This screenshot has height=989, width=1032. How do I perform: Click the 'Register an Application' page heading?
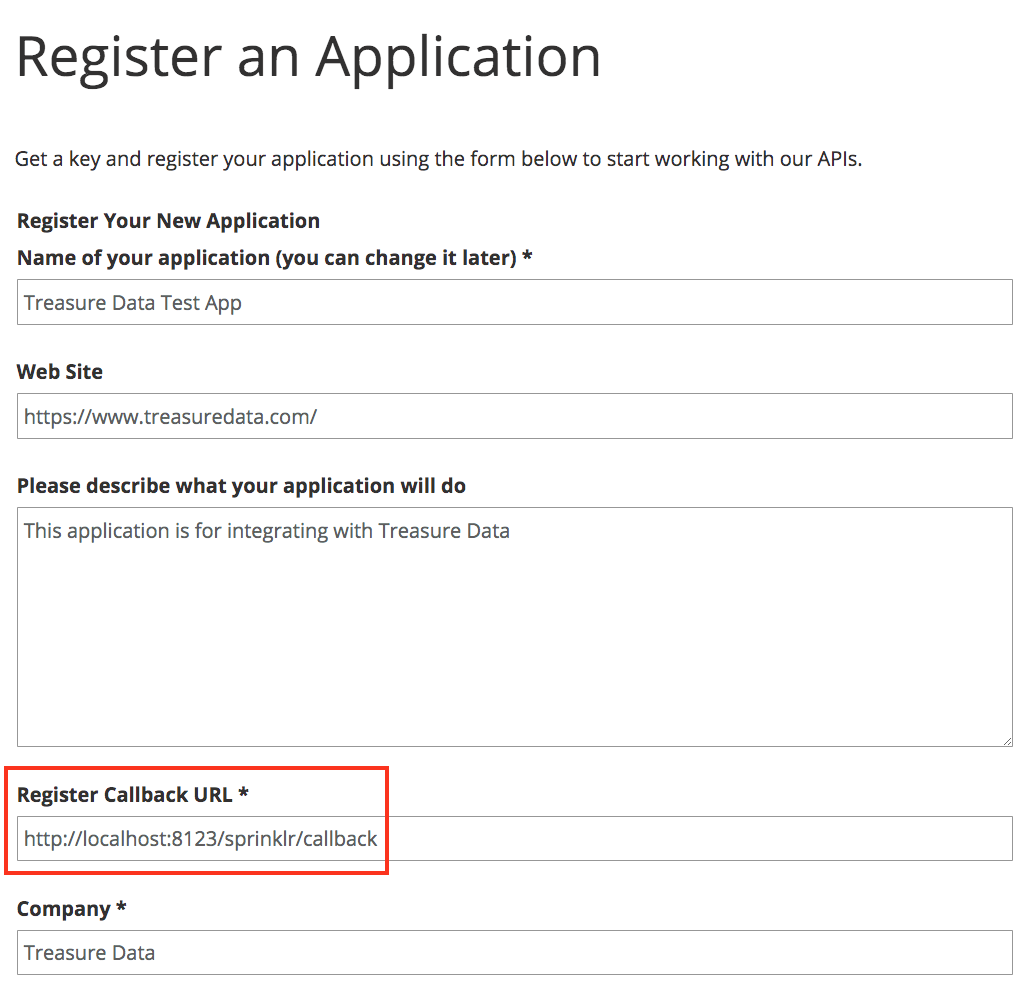click(x=309, y=57)
